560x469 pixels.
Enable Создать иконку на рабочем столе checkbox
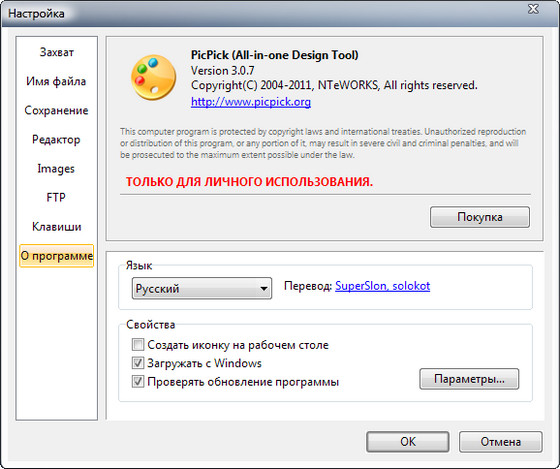(138, 345)
